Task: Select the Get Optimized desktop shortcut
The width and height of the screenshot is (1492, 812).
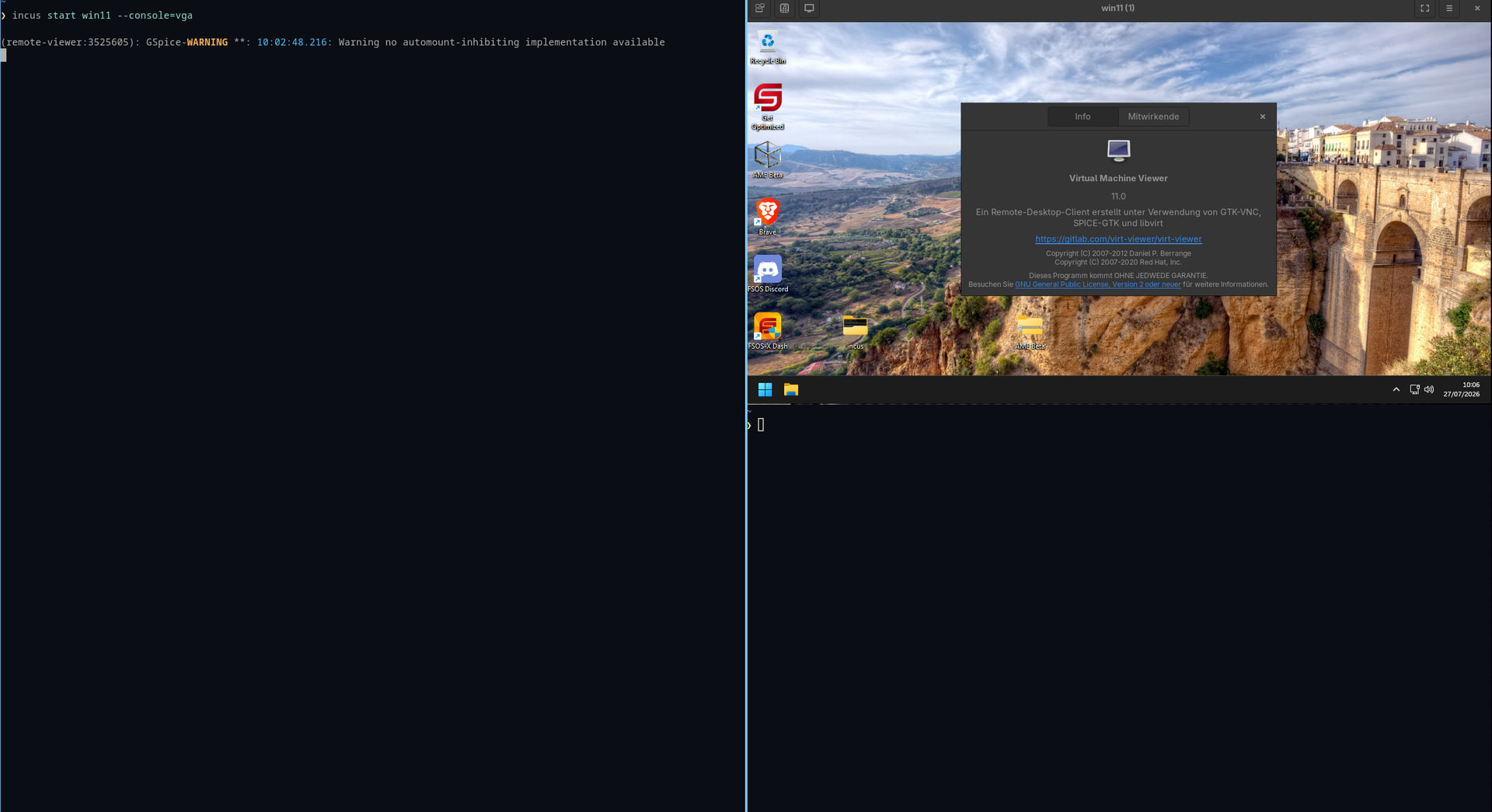Action: 768,106
